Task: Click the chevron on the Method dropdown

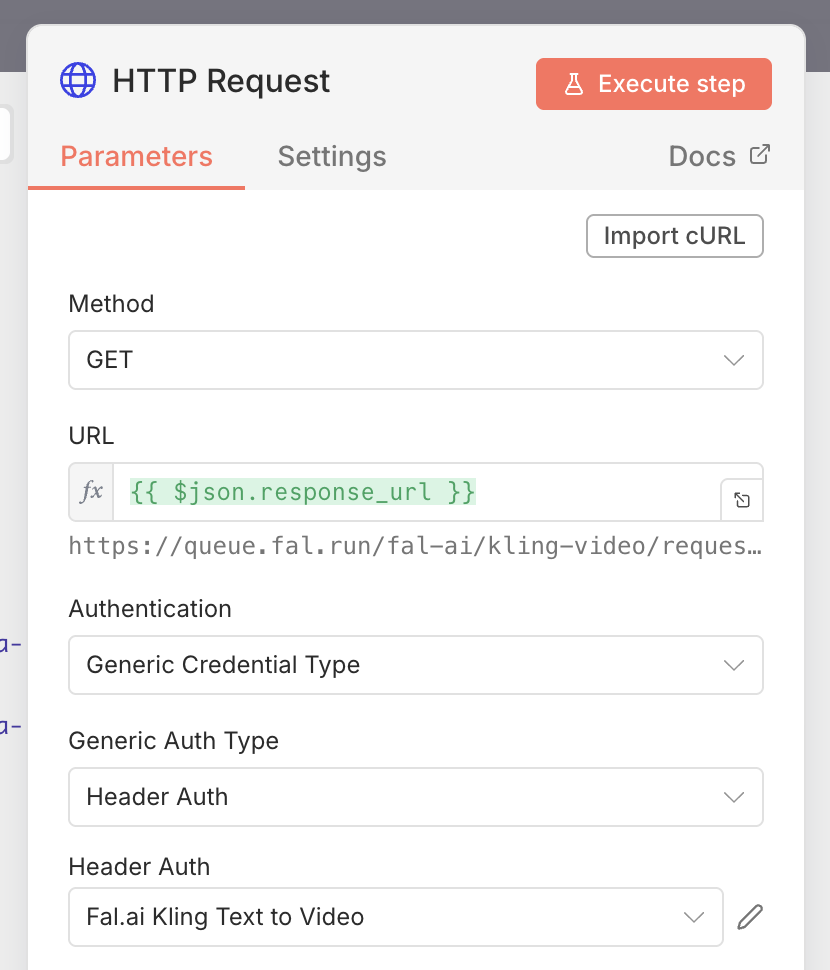Action: coord(735,360)
